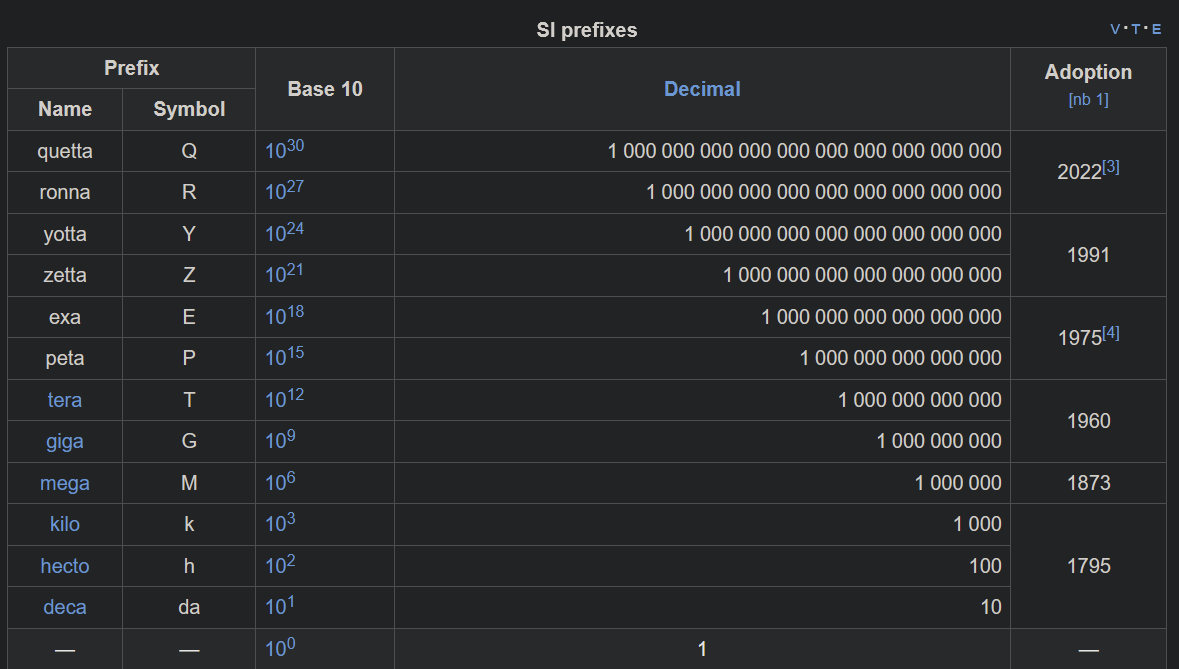Open the mega prefix link

click(x=65, y=483)
